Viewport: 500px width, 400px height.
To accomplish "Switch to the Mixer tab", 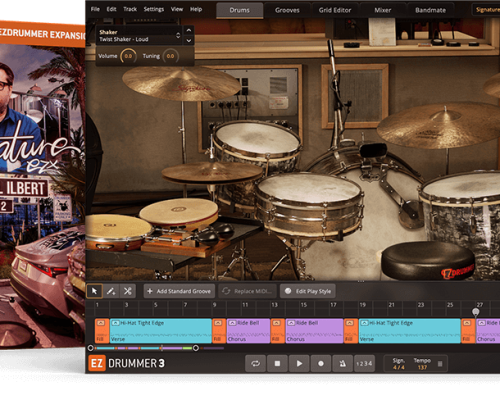I will click(x=382, y=10).
